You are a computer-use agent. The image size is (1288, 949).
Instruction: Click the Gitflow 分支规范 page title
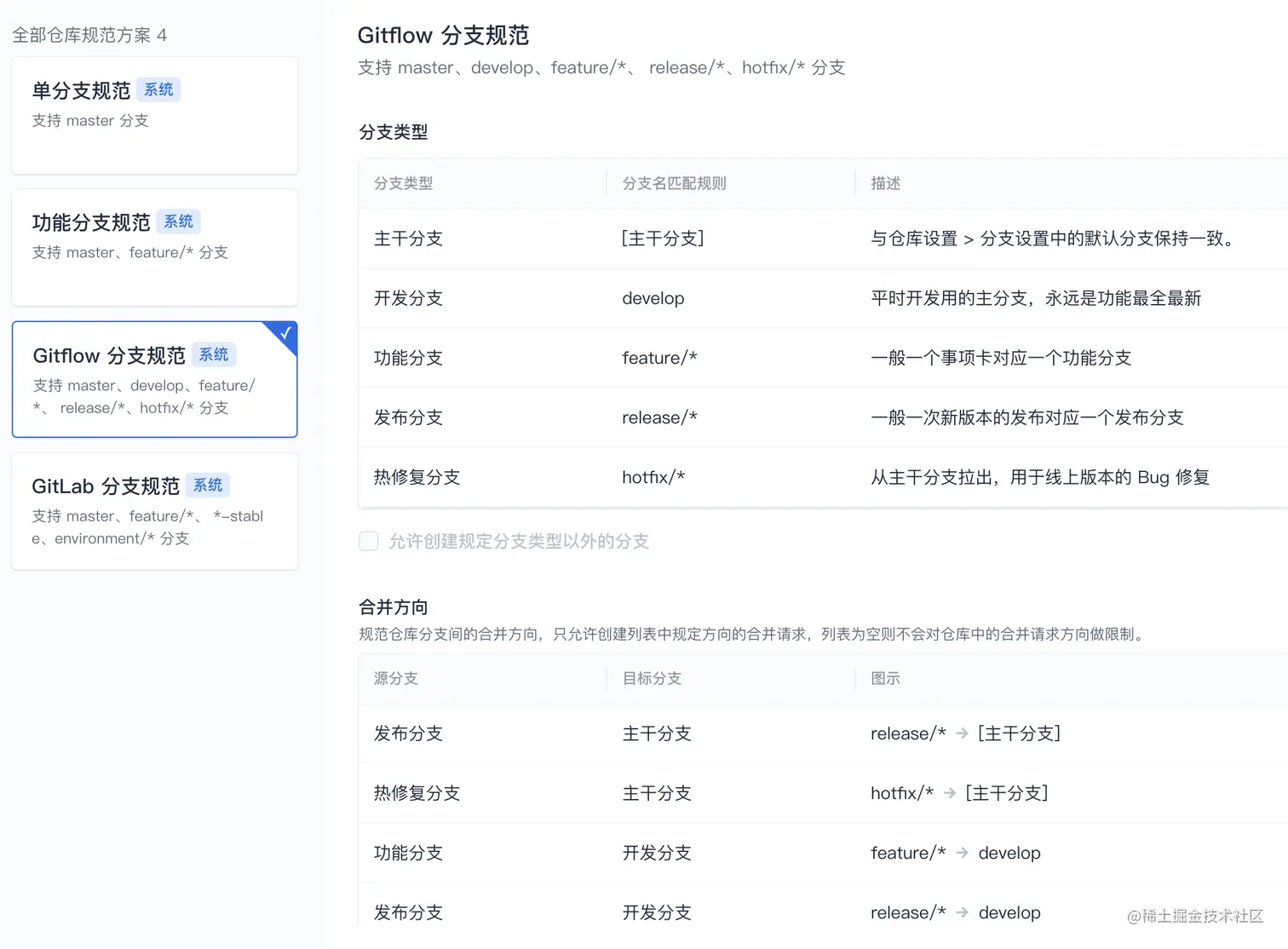pos(443,35)
